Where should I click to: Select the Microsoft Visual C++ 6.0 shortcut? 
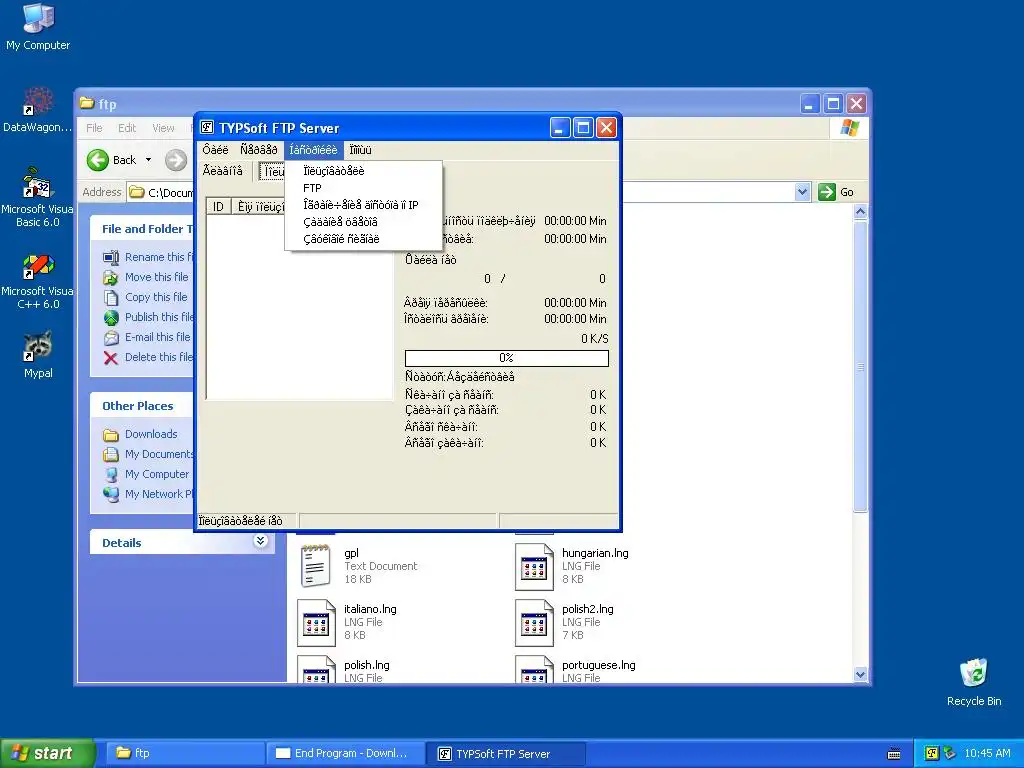(38, 280)
